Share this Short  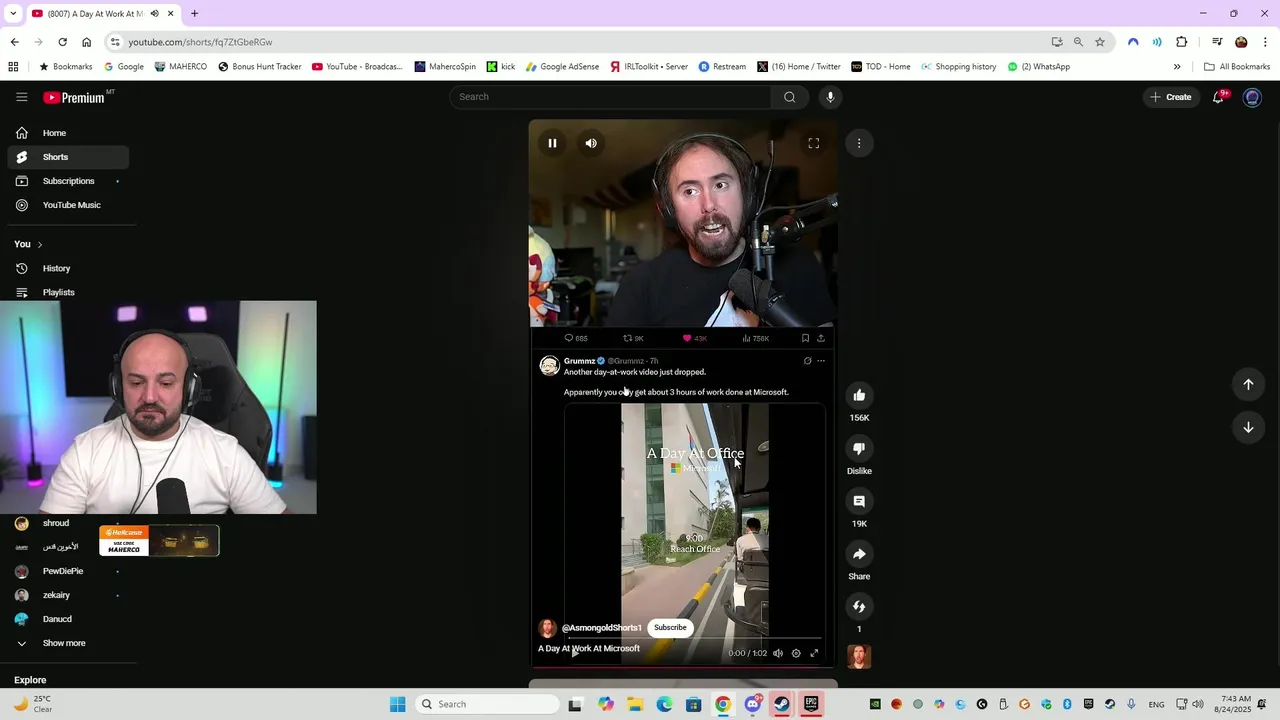click(859, 554)
